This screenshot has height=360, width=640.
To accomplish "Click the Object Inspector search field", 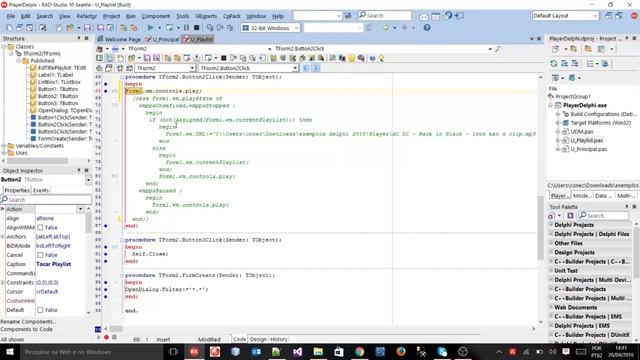I will 46,200.
